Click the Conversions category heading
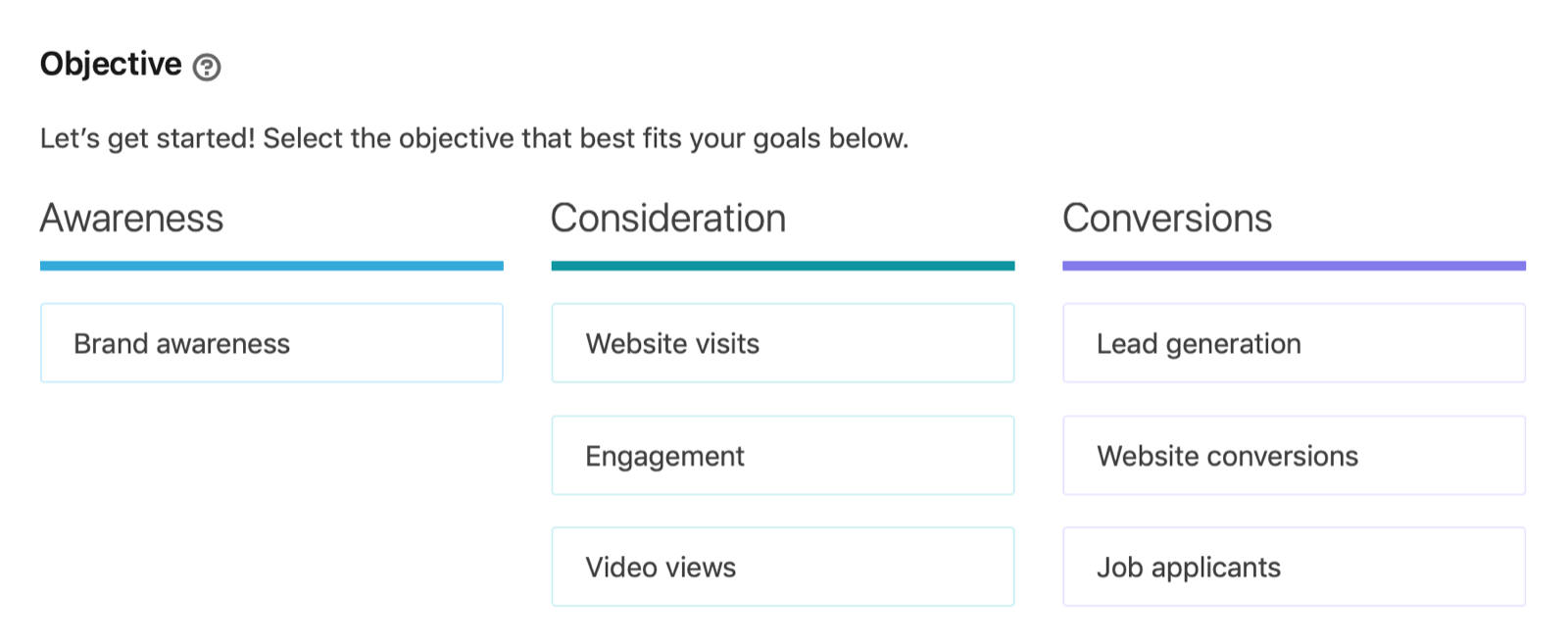This screenshot has width=1568, height=644. (1167, 218)
